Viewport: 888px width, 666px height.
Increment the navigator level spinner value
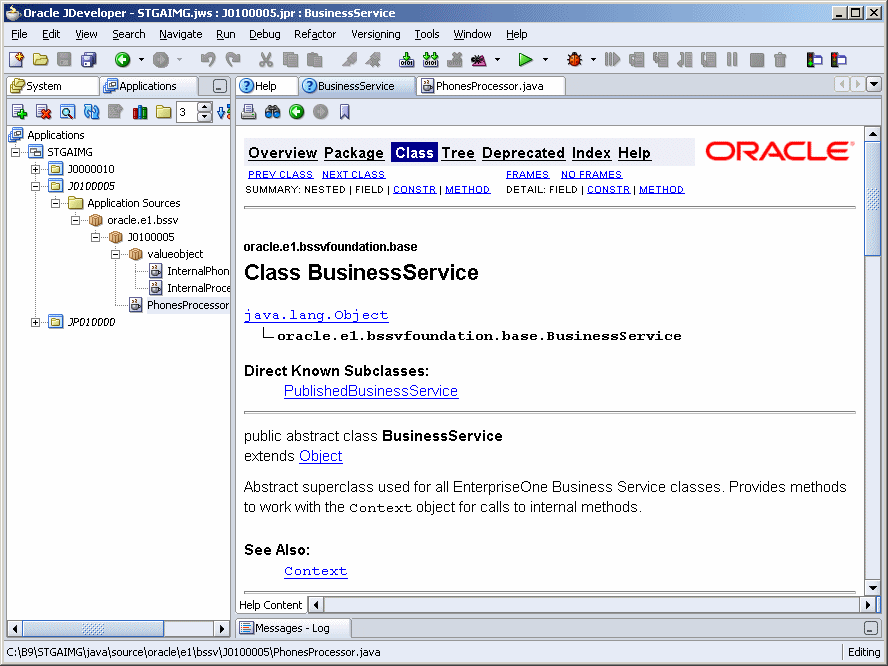pos(205,107)
